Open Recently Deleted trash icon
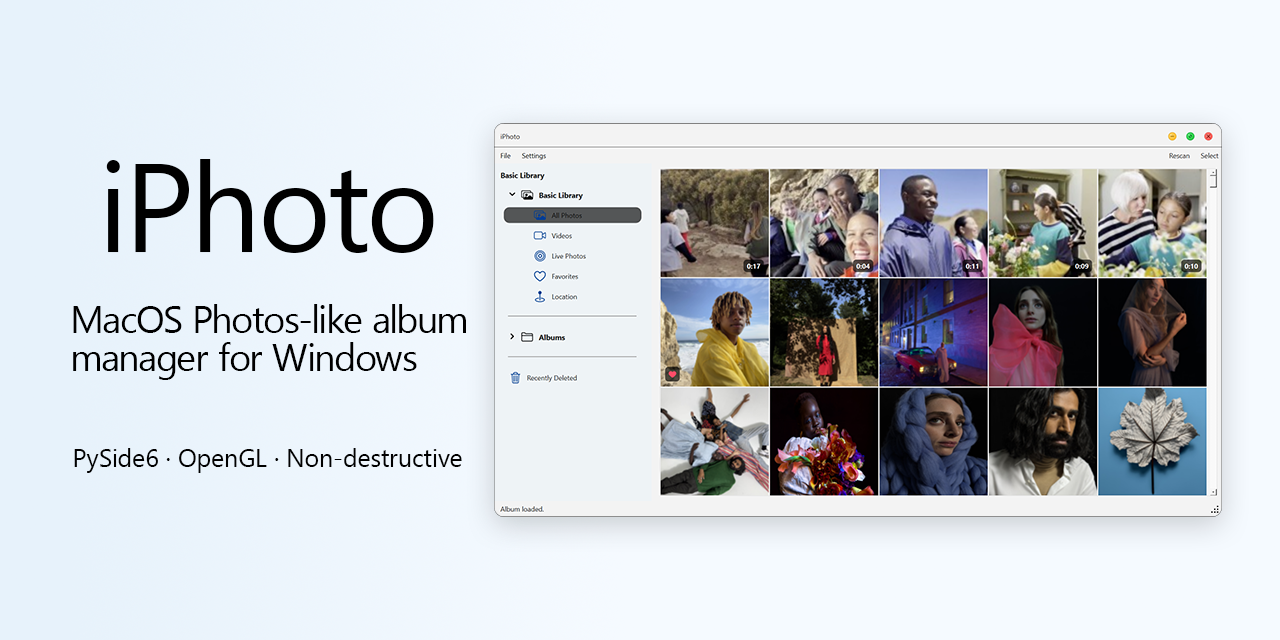 click(514, 378)
